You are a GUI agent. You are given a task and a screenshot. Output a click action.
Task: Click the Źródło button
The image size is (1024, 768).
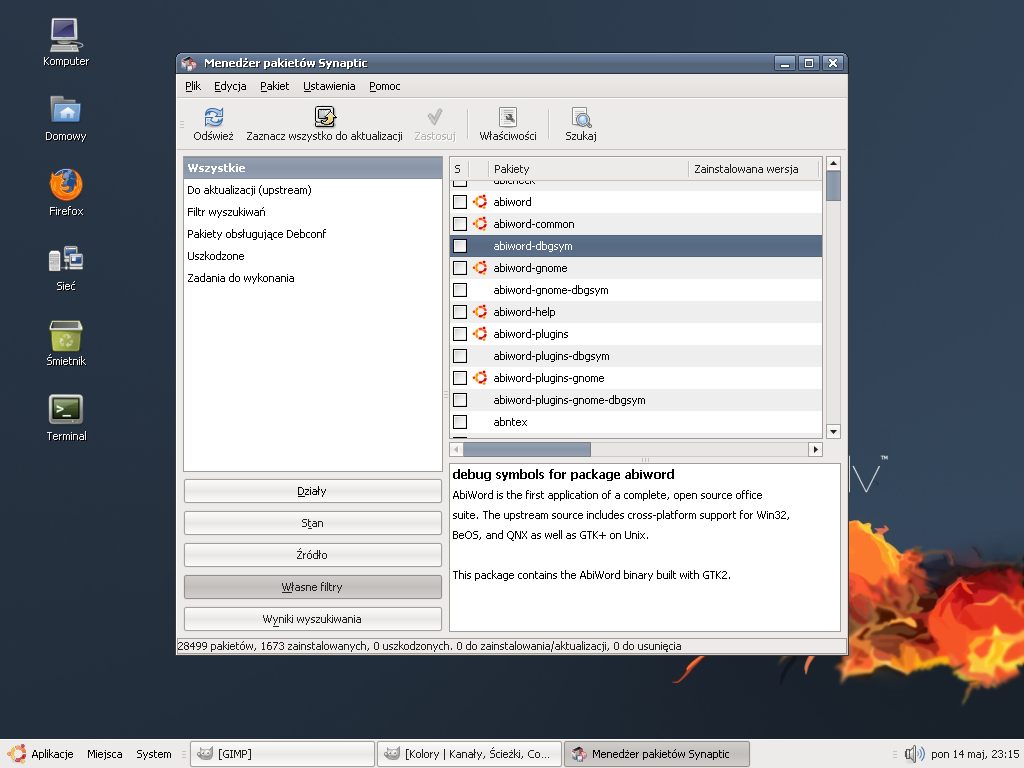click(312, 555)
